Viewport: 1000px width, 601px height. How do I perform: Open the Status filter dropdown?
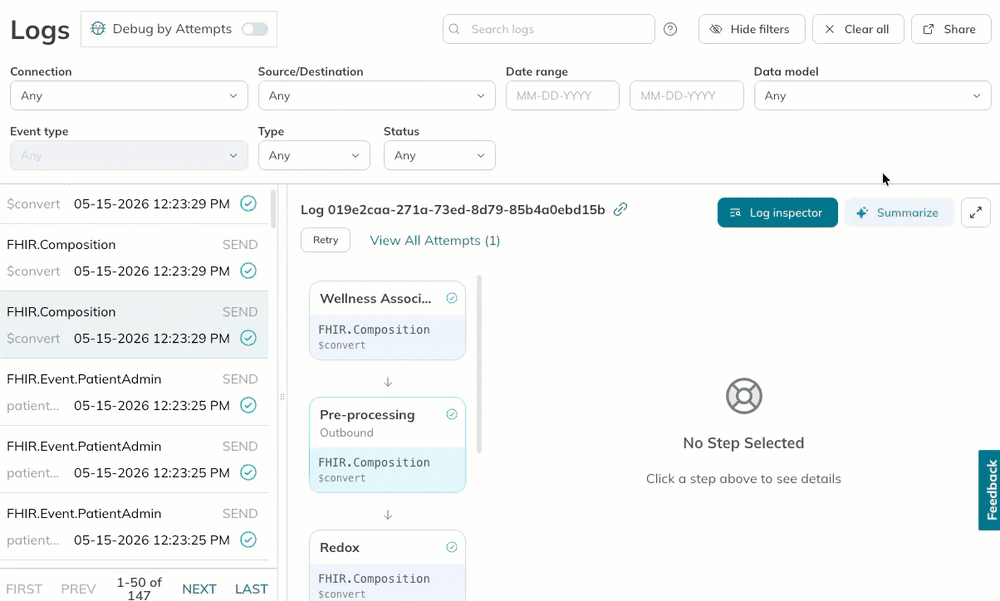pos(439,156)
